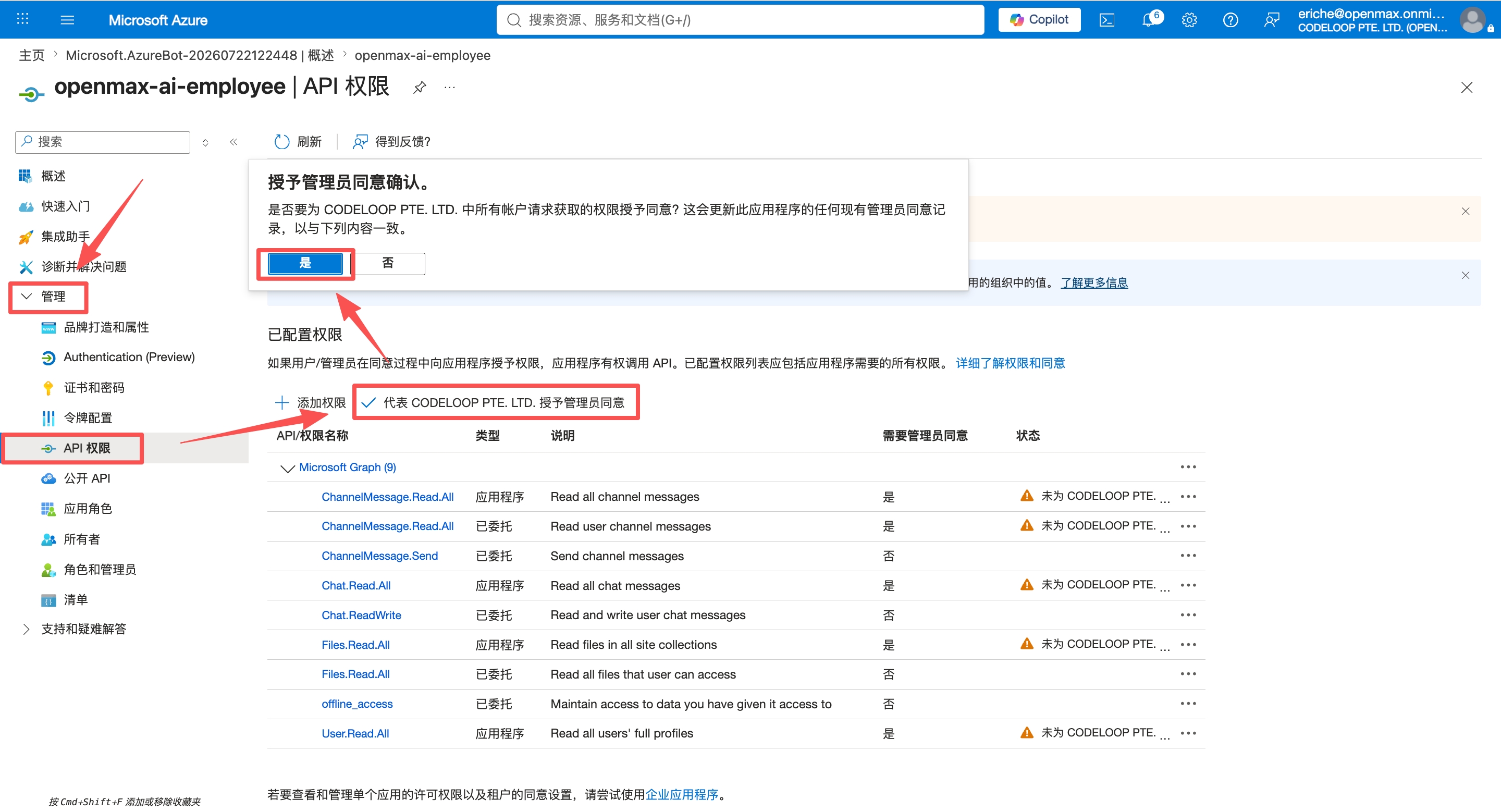Confirm consent by clicking 是
The image size is (1501, 812).
pyautogui.click(x=305, y=263)
